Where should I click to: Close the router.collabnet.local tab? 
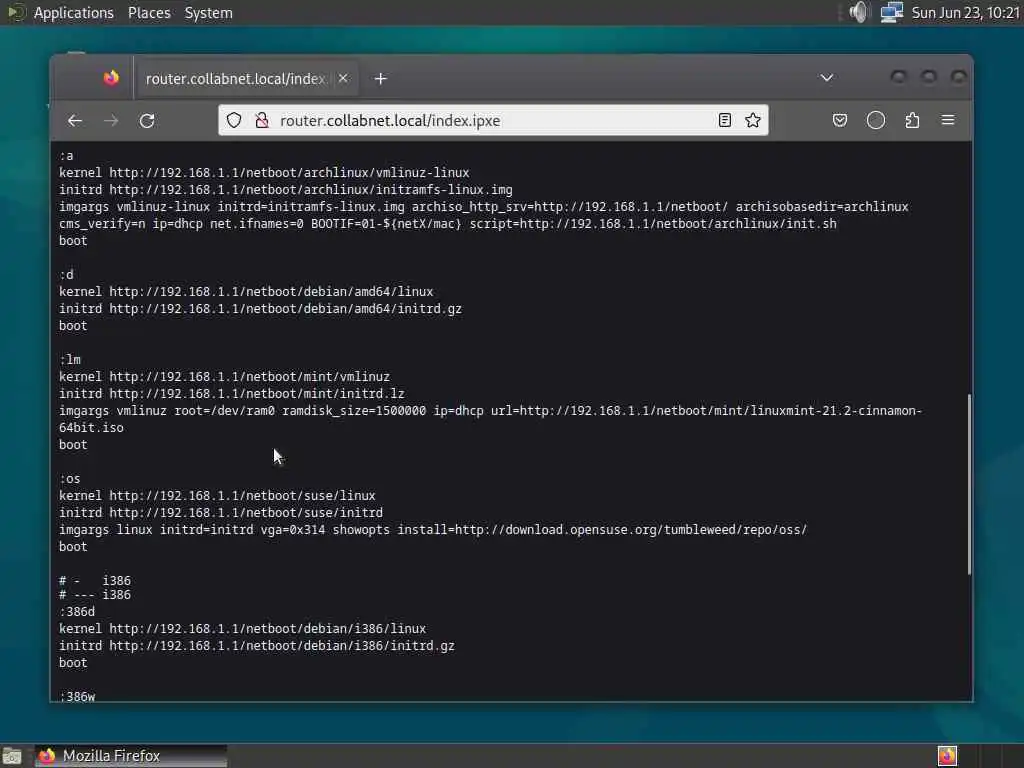(344, 78)
